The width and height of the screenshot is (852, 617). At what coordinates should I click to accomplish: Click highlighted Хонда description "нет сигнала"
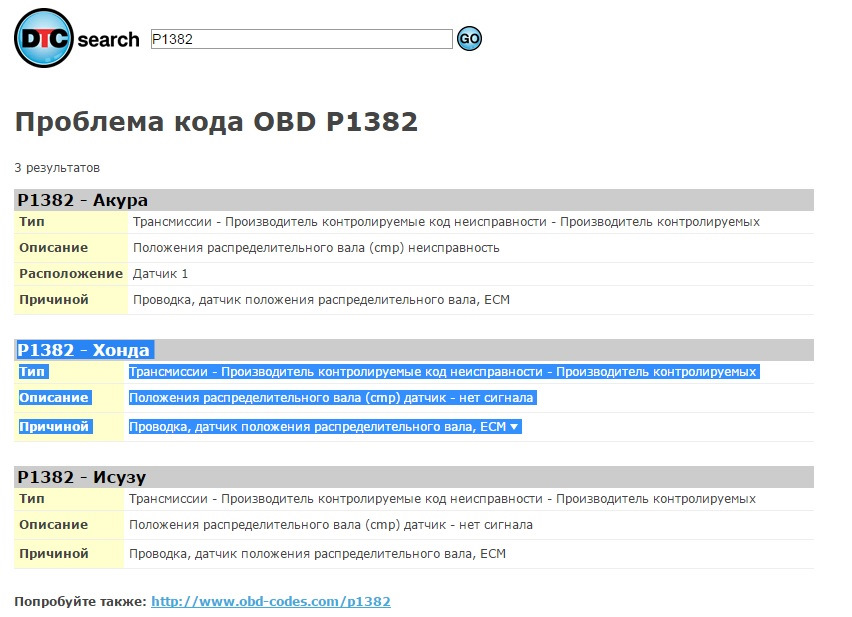coord(331,398)
